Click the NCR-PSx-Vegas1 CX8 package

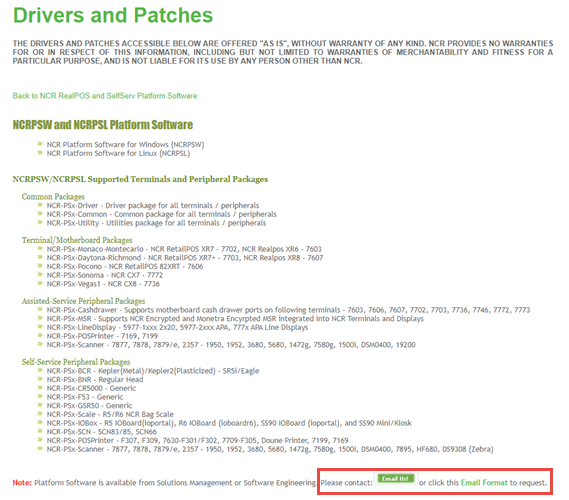103,284
